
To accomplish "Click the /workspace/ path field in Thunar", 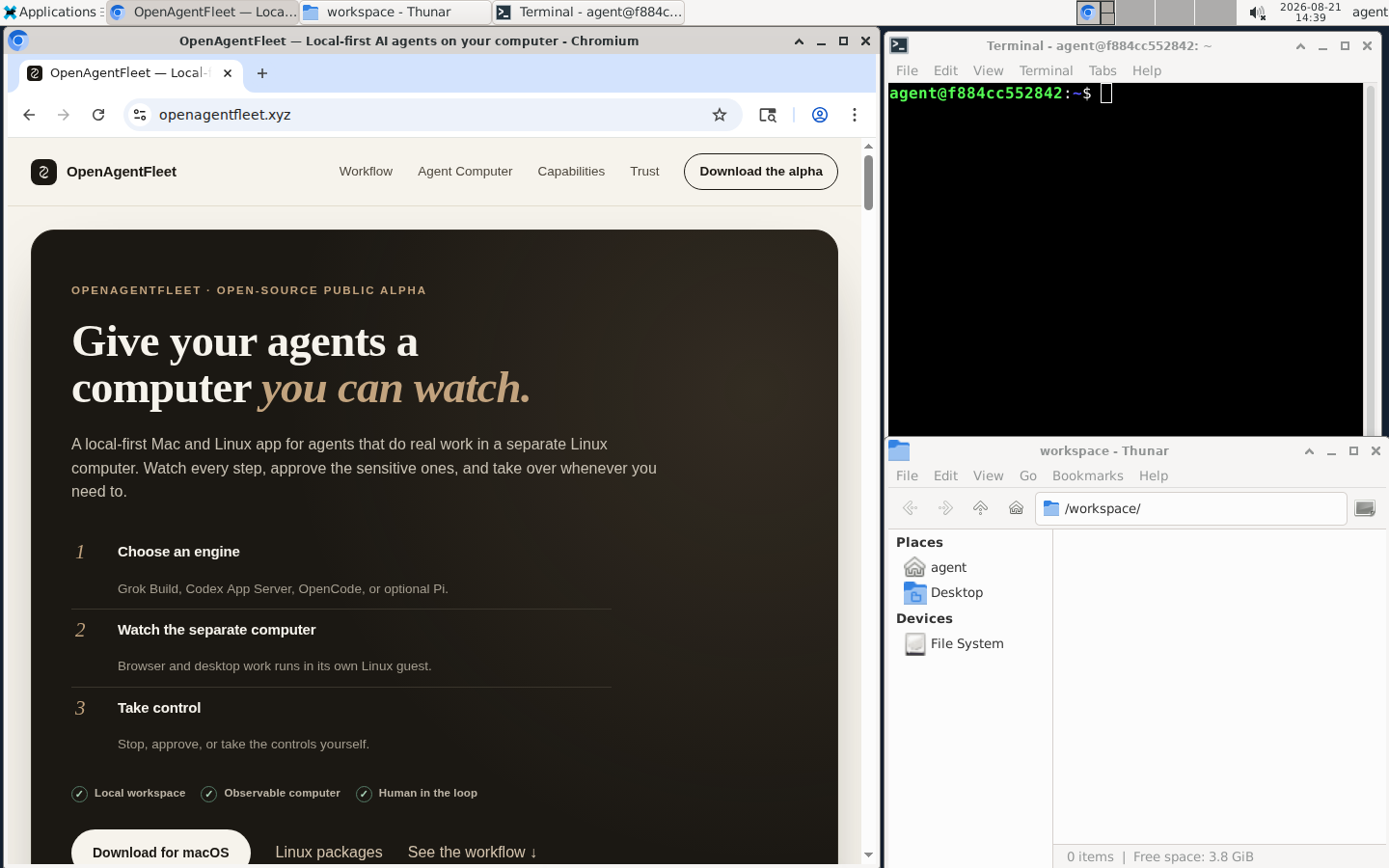I will pyautogui.click(x=1191, y=508).
